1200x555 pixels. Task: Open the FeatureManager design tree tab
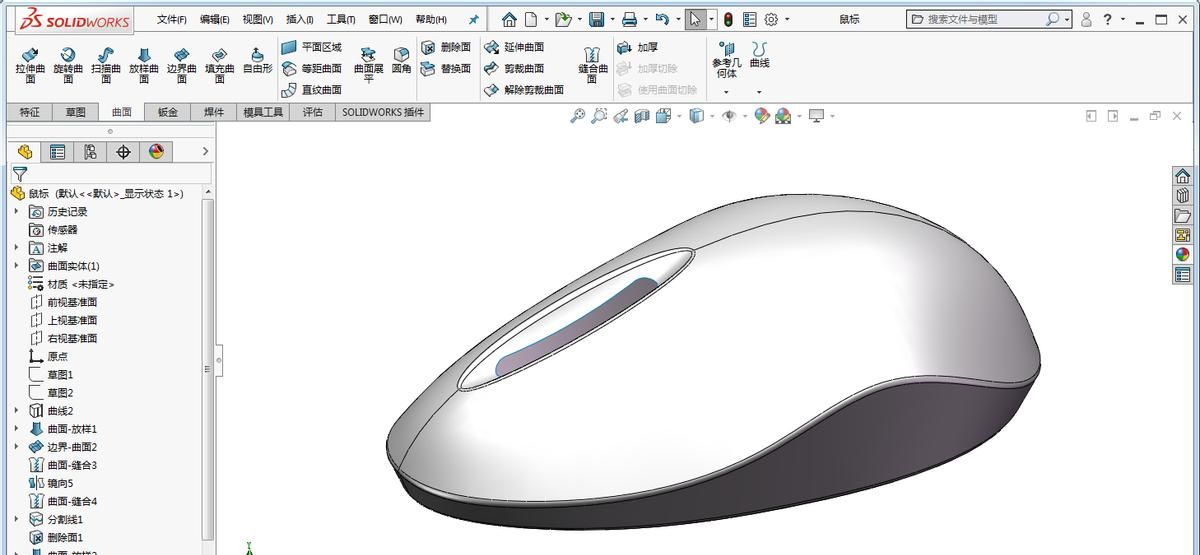[x=25, y=152]
